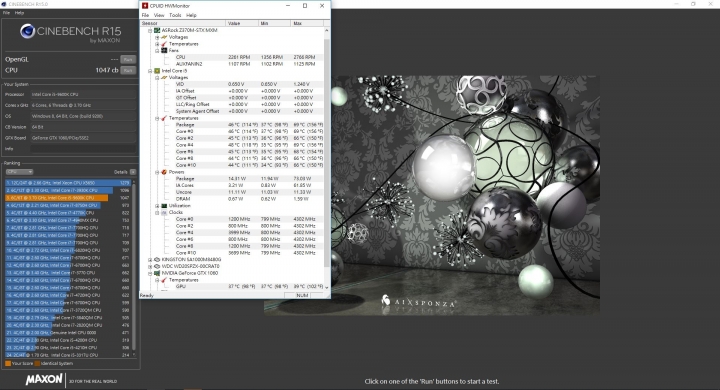Run the CPU benchmark
Screen dimensions: 720x390
tap(128, 70)
